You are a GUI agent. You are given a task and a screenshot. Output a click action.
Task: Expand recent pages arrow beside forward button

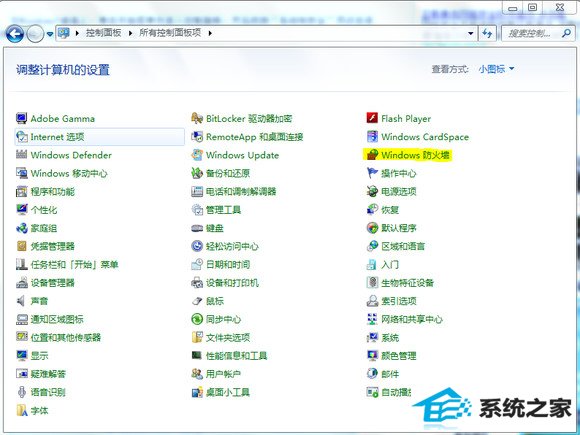50,34
